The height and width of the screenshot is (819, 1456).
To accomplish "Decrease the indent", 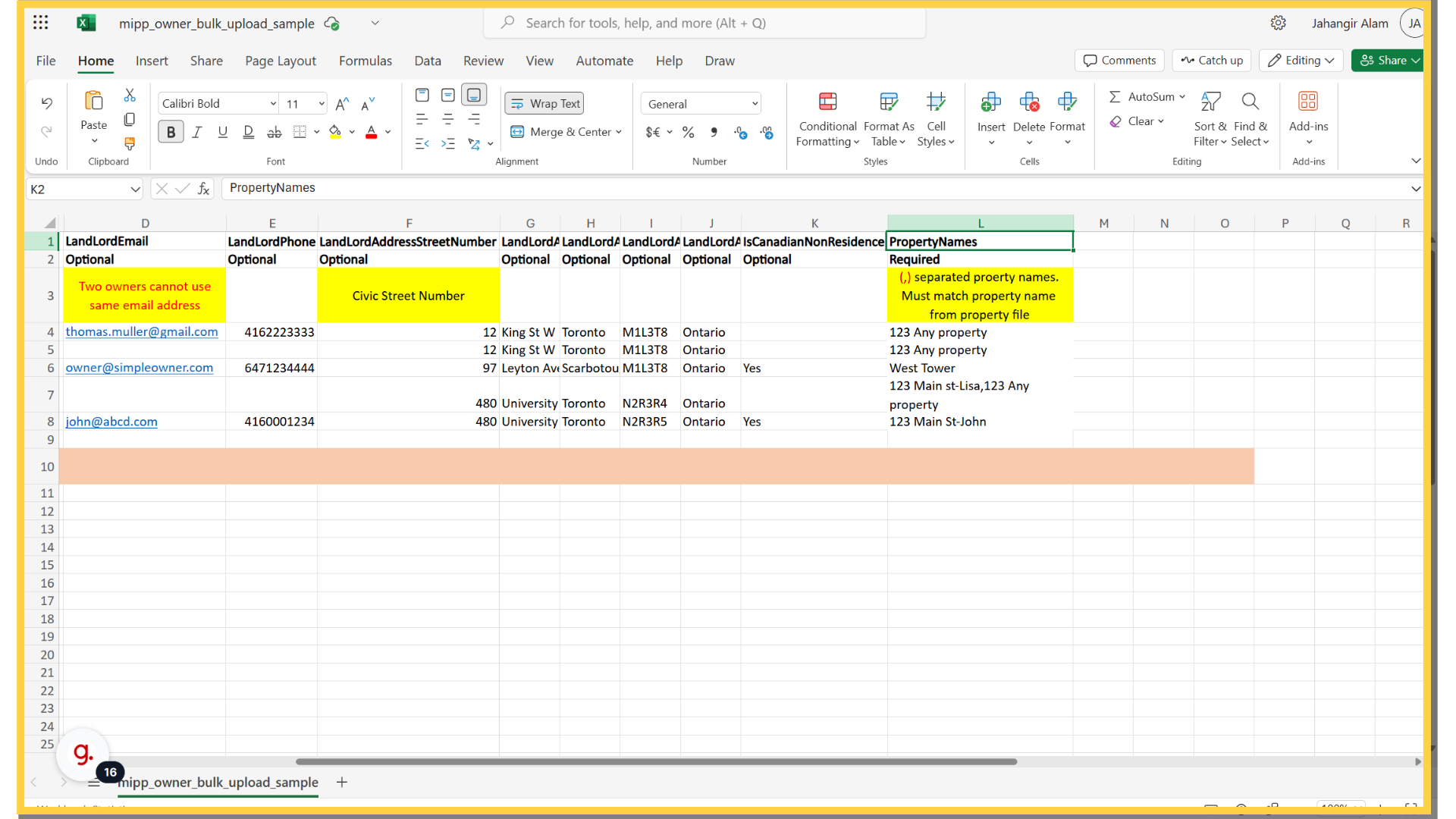I will click(x=422, y=143).
